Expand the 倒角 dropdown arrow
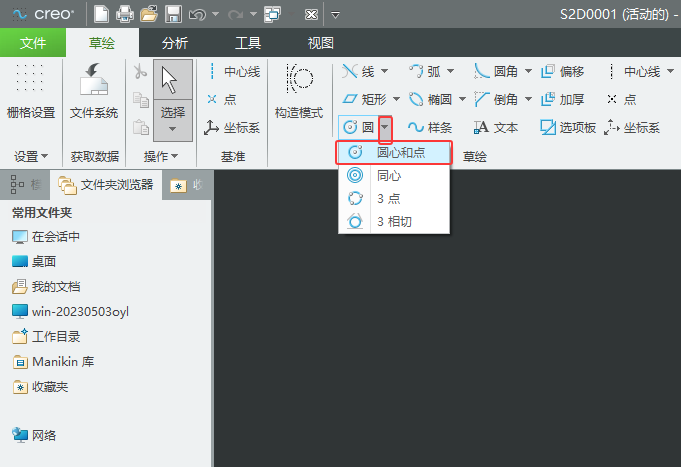 click(x=528, y=99)
